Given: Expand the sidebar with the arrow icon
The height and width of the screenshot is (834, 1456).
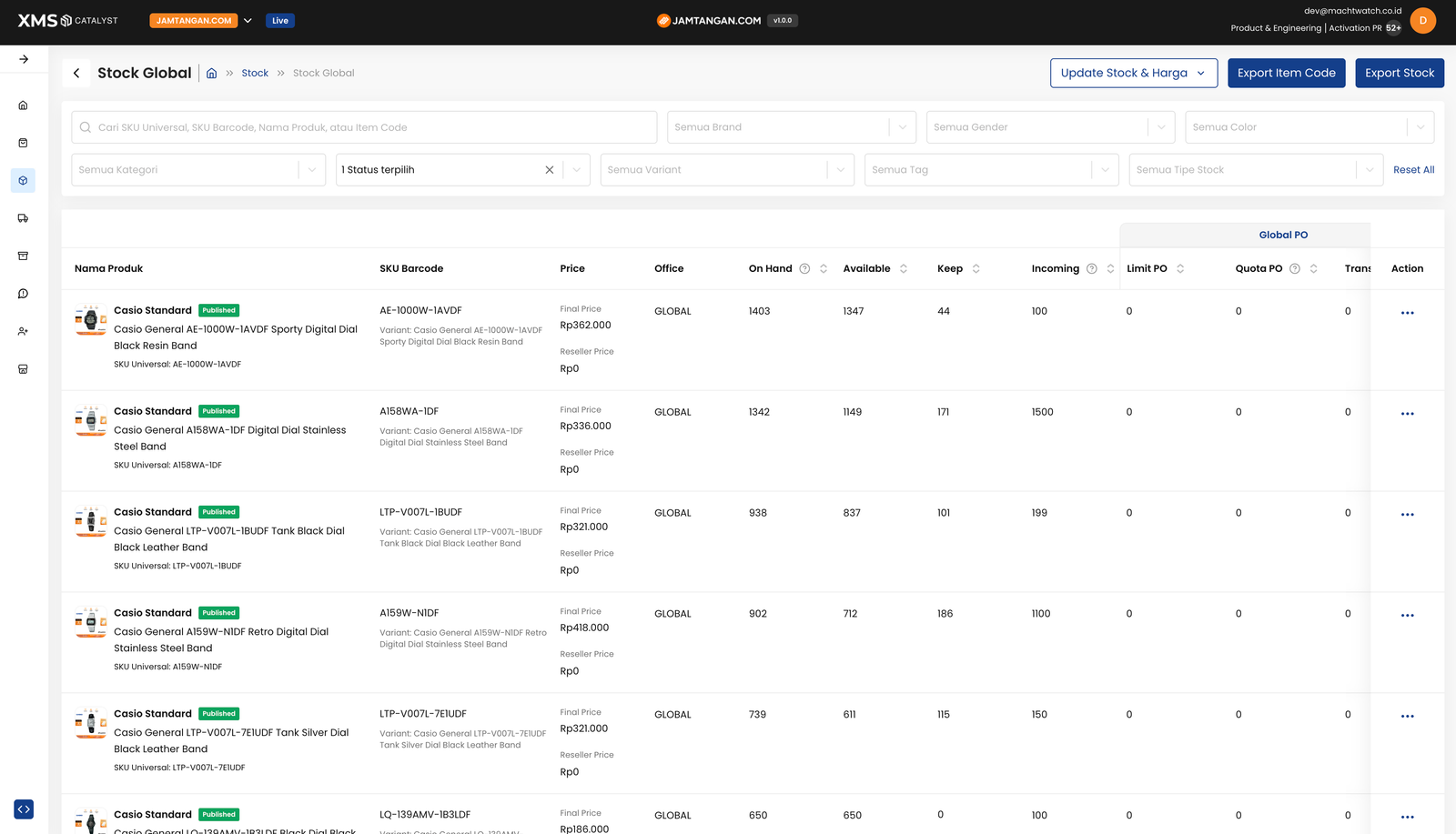Looking at the screenshot, I should pyautogui.click(x=24, y=59).
